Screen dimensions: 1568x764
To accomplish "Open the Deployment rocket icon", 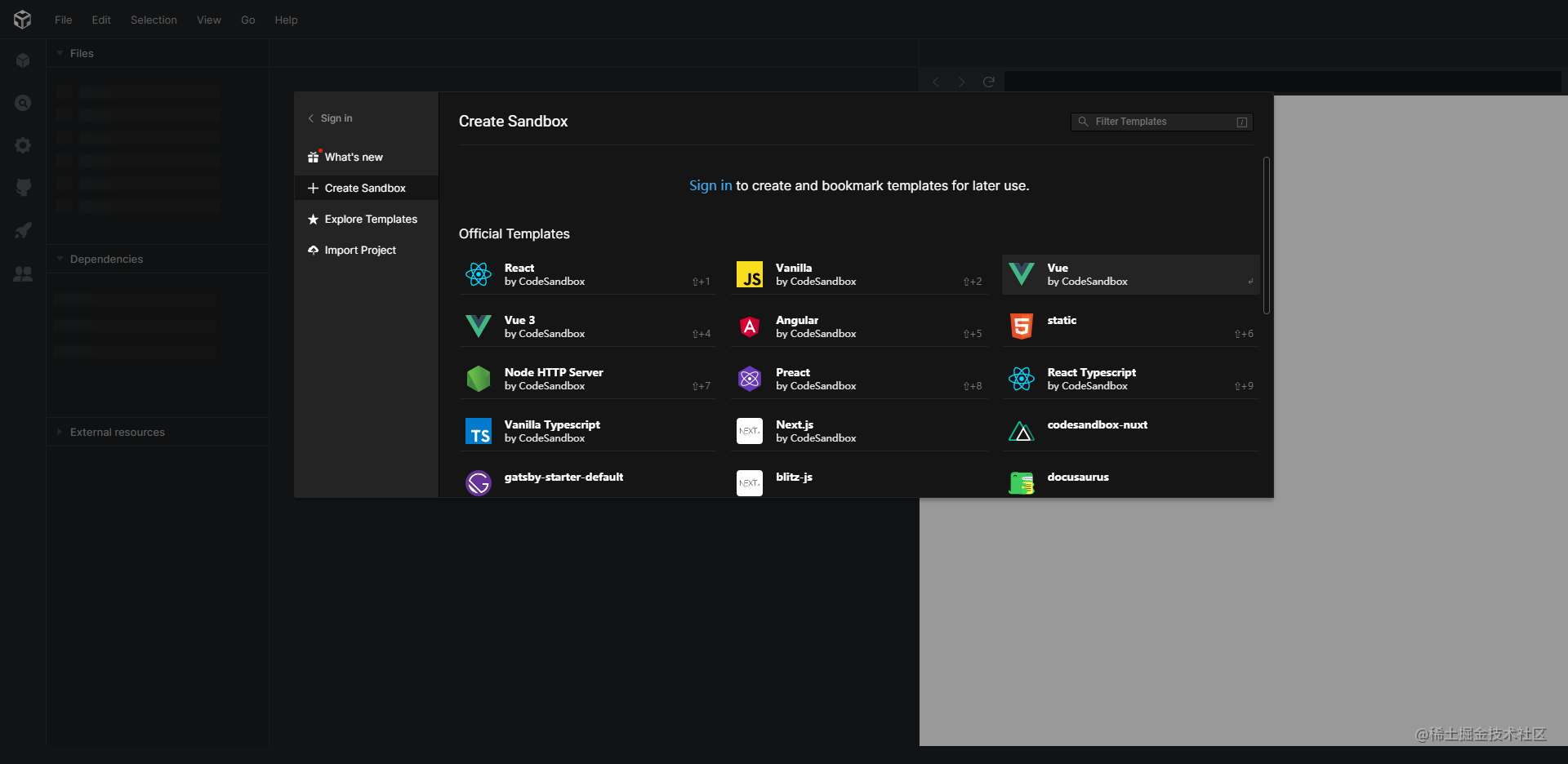I will pyautogui.click(x=23, y=231).
